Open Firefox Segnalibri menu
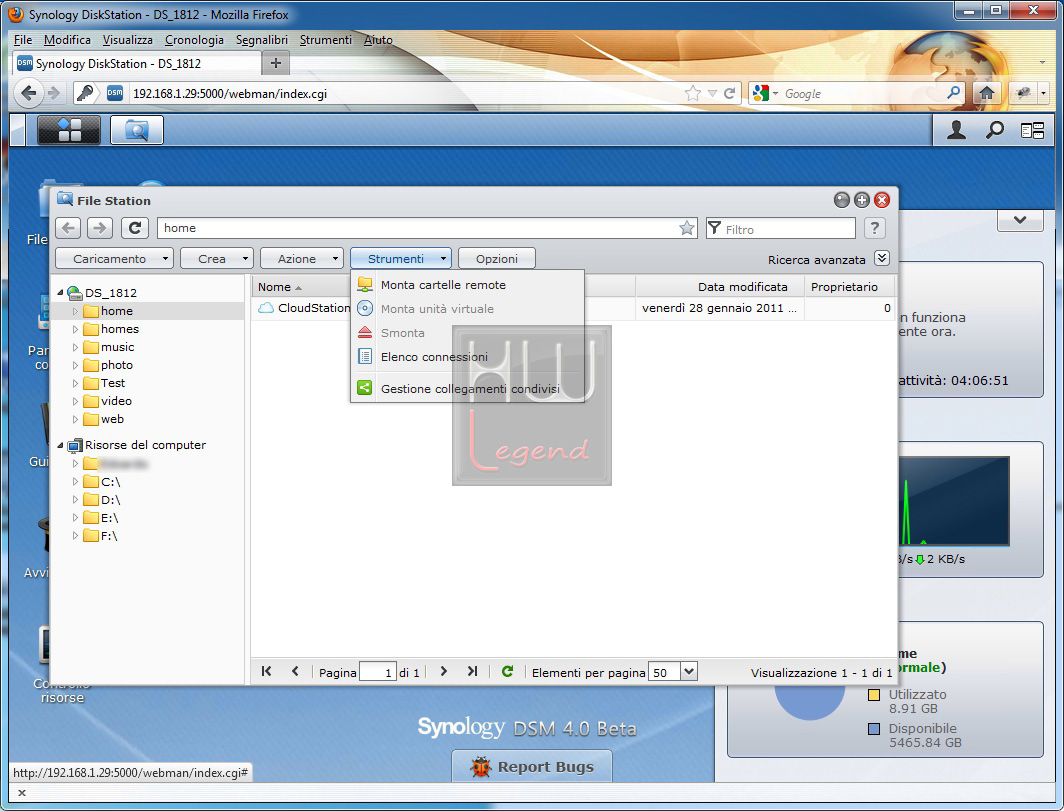Image resolution: width=1064 pixels, height=811 pixels. click(x=261, y=40)
